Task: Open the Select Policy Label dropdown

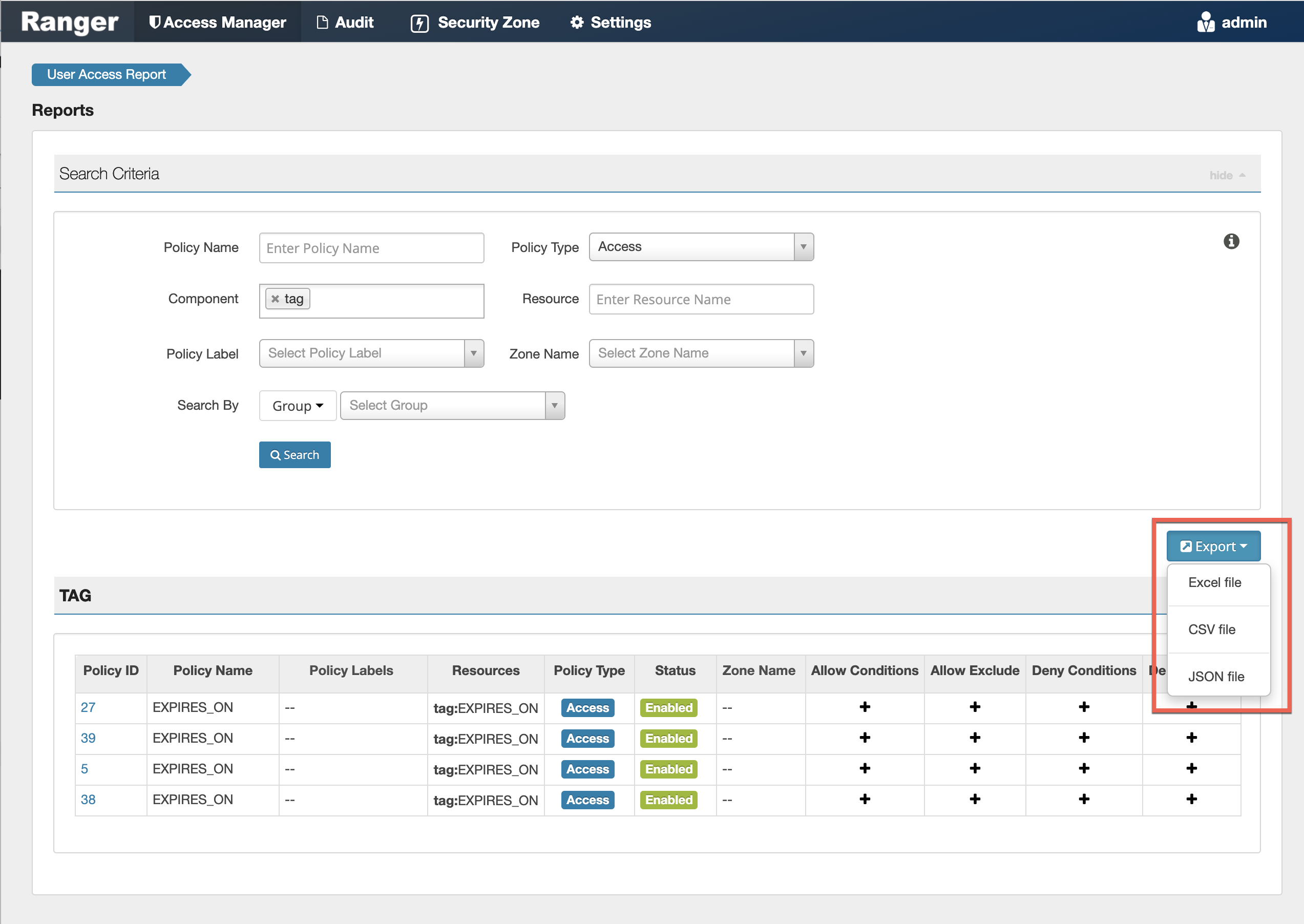Action: pyautogui.click(x=371, y=353)
